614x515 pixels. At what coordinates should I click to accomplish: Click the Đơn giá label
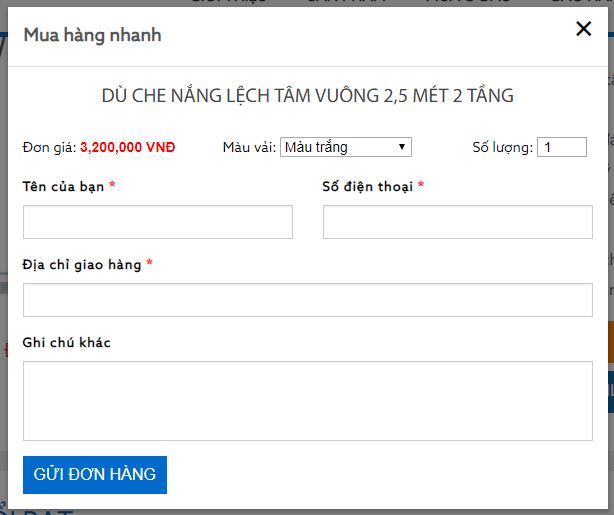[49, 148]
